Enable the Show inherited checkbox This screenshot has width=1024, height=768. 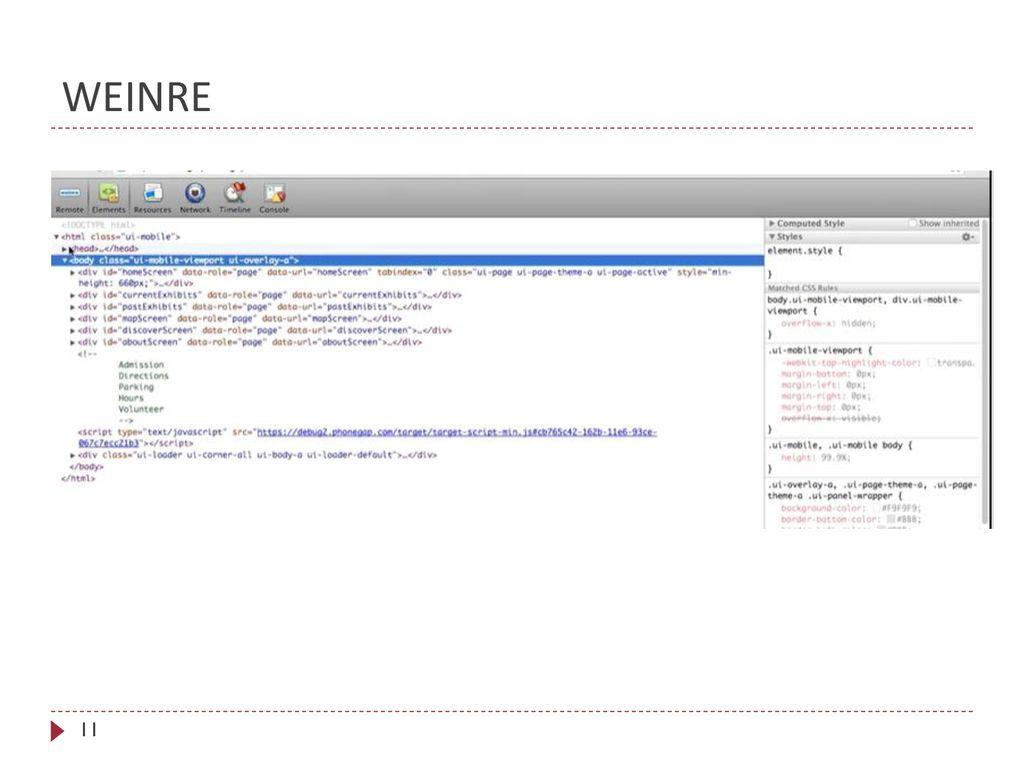pyautogui.click(x=913, y=222)
